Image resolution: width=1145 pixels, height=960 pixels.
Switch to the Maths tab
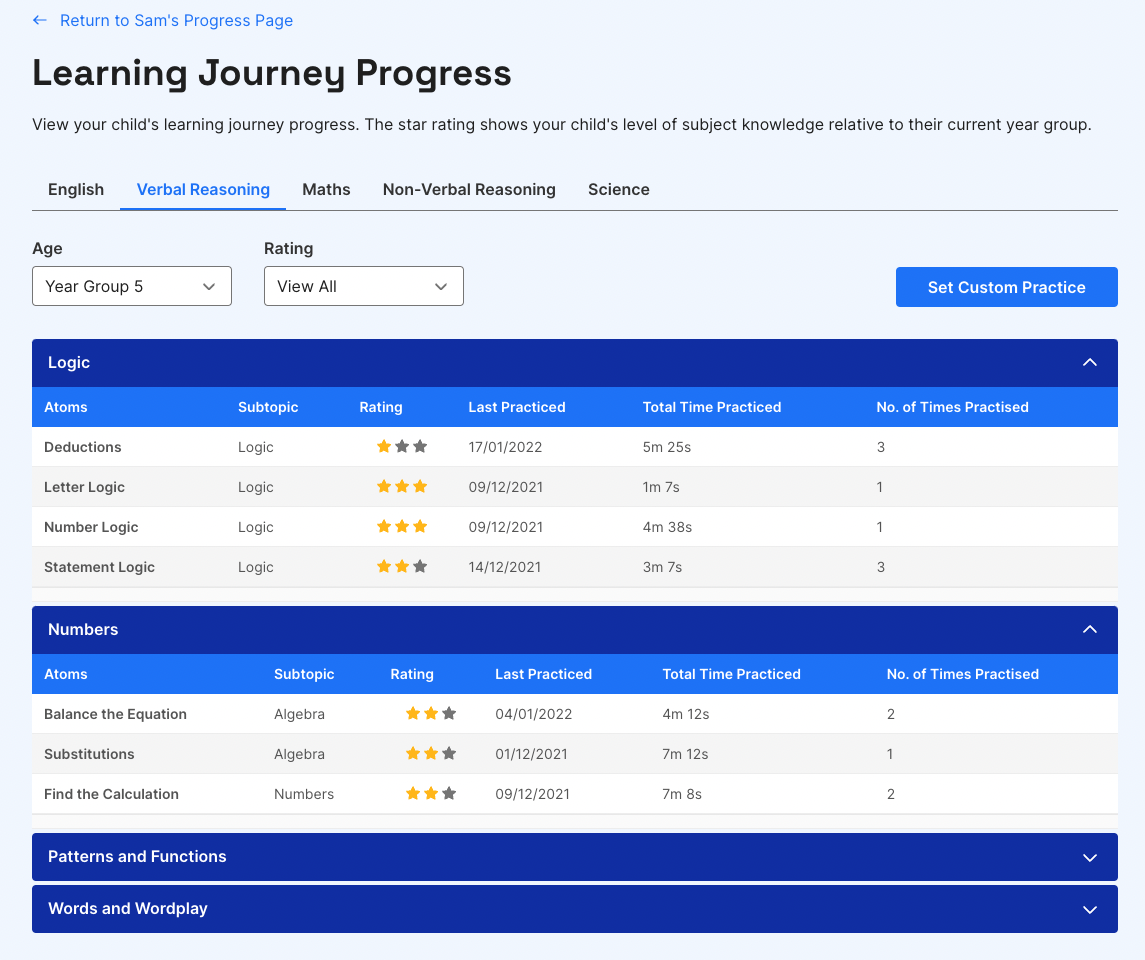coord(325,189)
